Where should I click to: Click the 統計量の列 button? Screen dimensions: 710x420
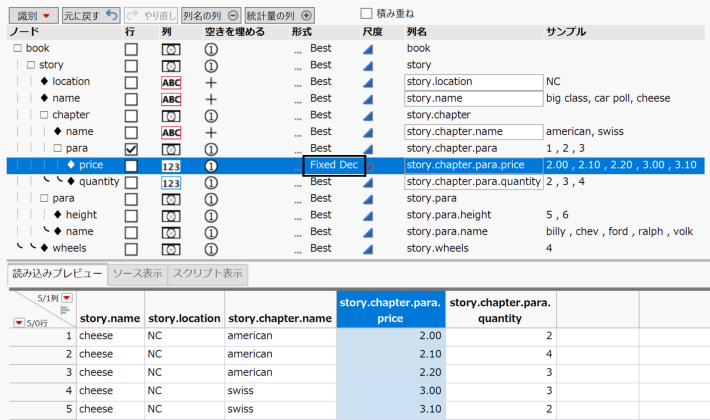280,16
